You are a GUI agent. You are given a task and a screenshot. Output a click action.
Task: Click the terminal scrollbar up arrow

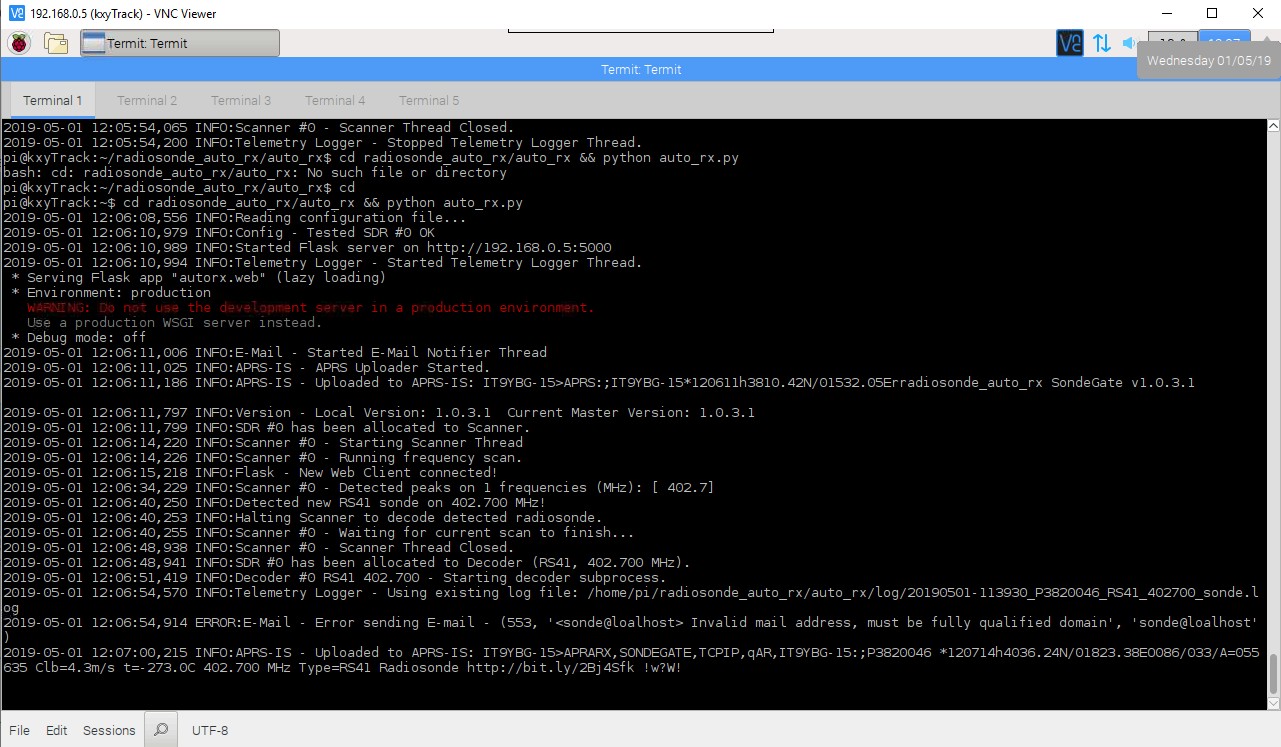1273,127
